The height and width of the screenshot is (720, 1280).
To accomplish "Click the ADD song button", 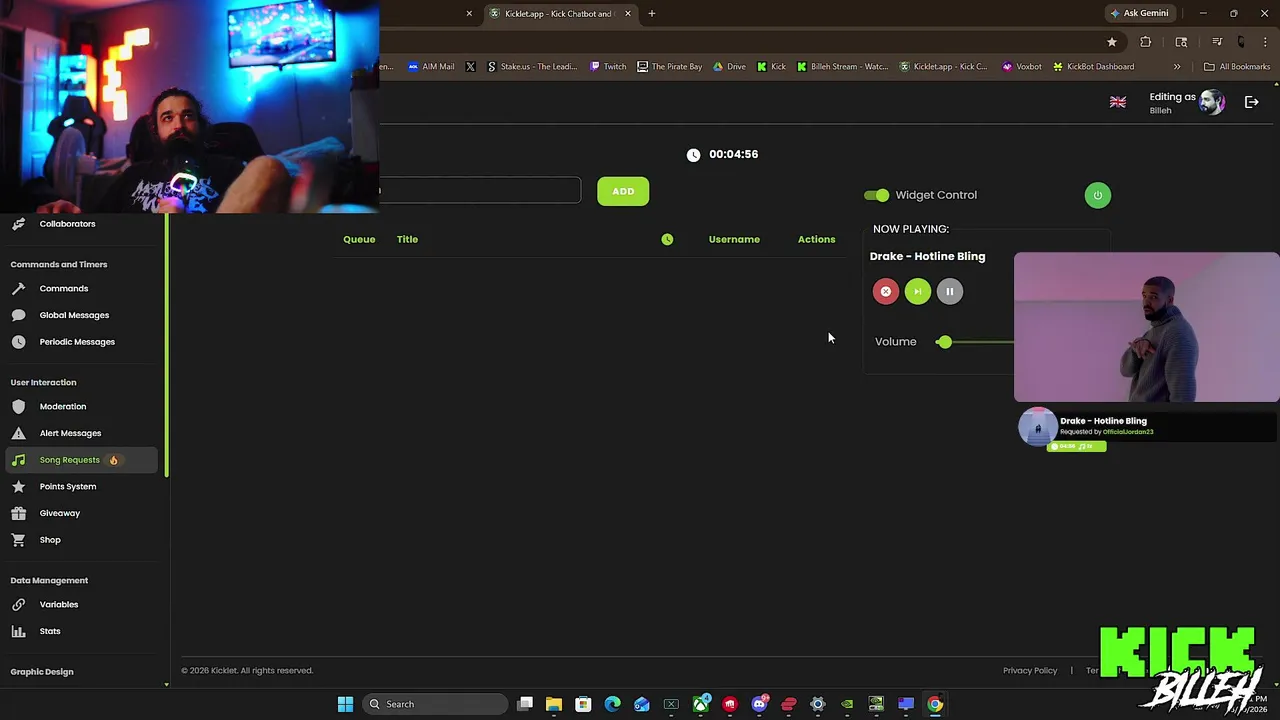I will (x=623, y=191).
